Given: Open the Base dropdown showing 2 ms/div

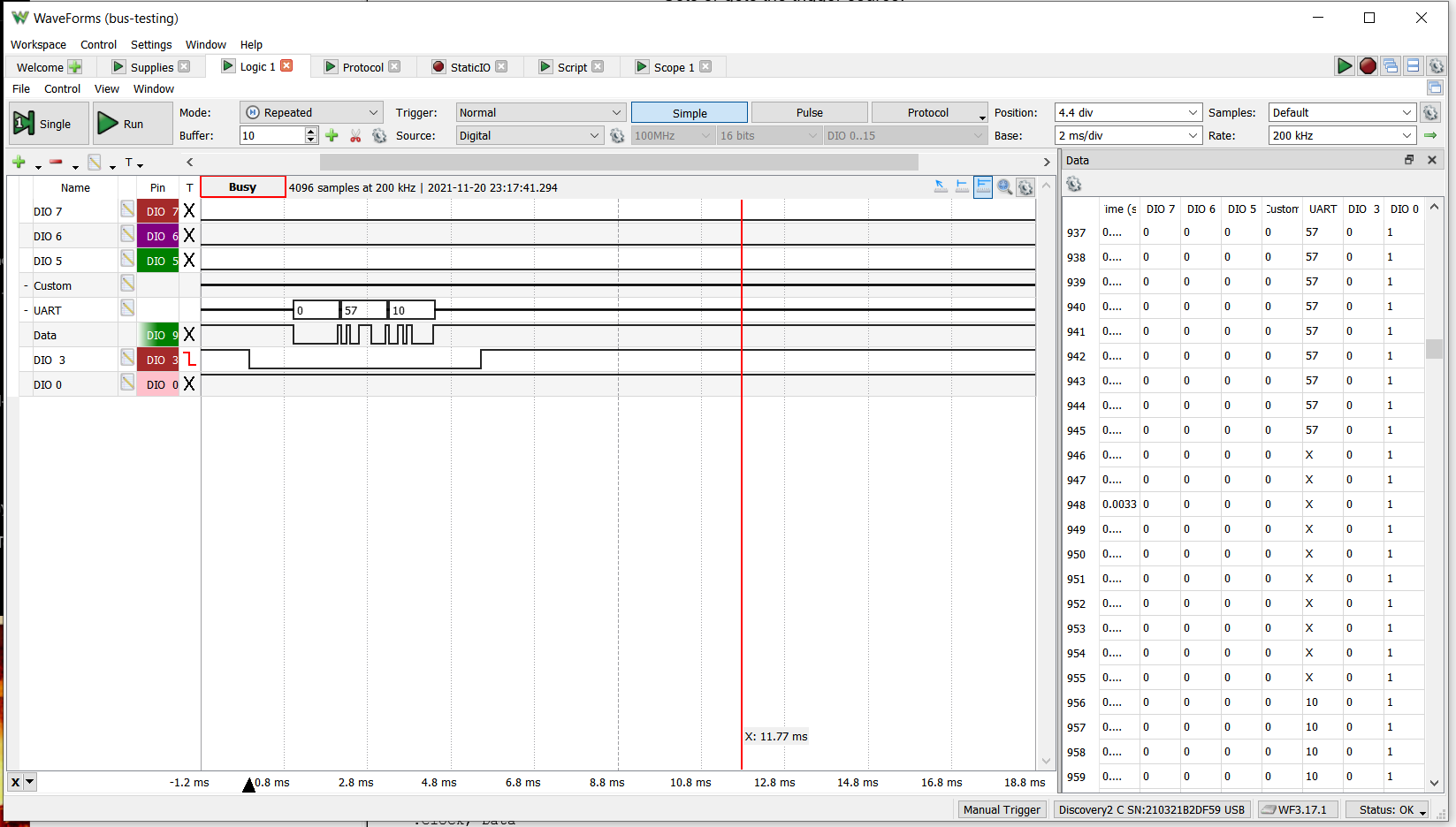Looking at the screenshot, I should (x=1128, y=135).
